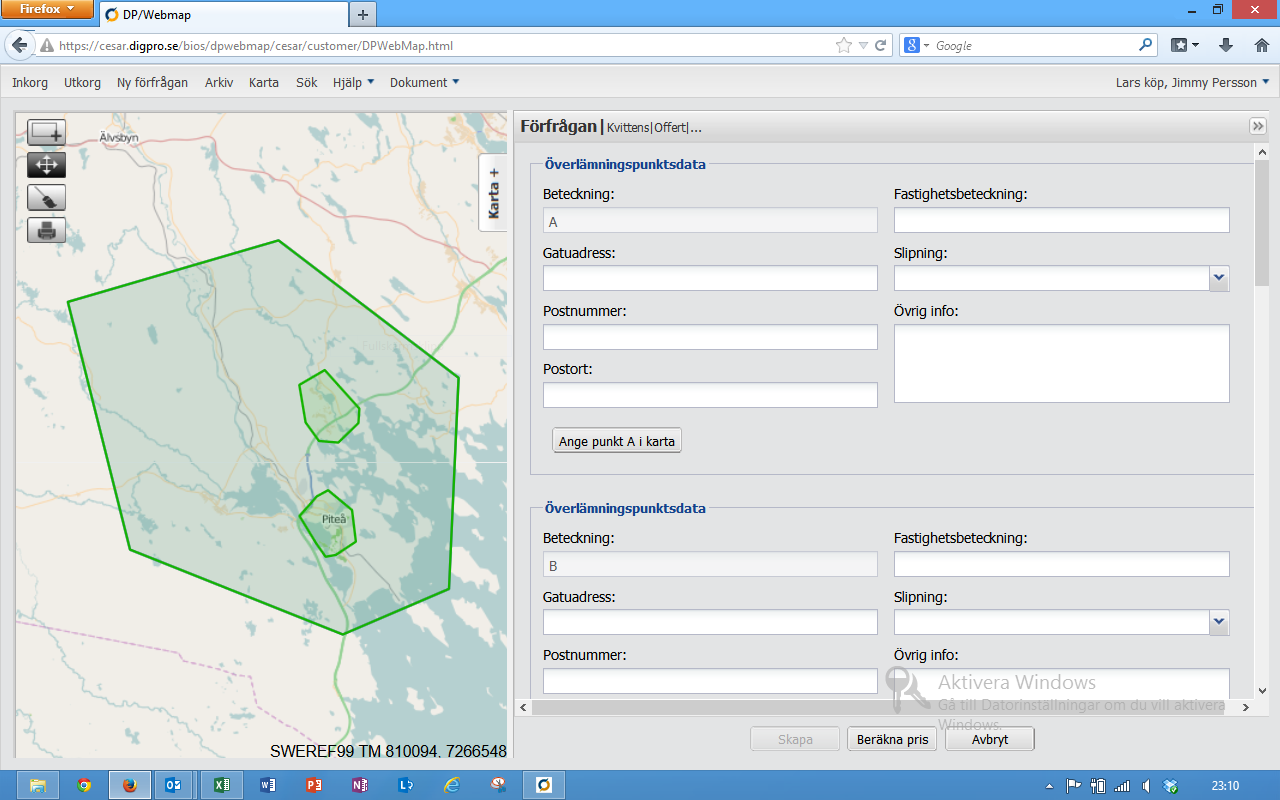This screenshot has width=1280, height=800.
Task: Open user menu Lars köp, Jimmy Persson
Action: 1192,83
